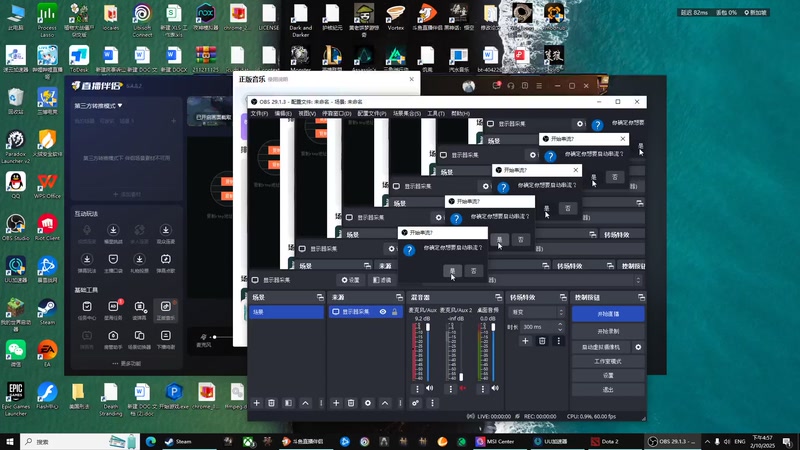Expand hidden system tray icons chevron
The height and width of the screenshot is (450, 800).
point(707,441)
